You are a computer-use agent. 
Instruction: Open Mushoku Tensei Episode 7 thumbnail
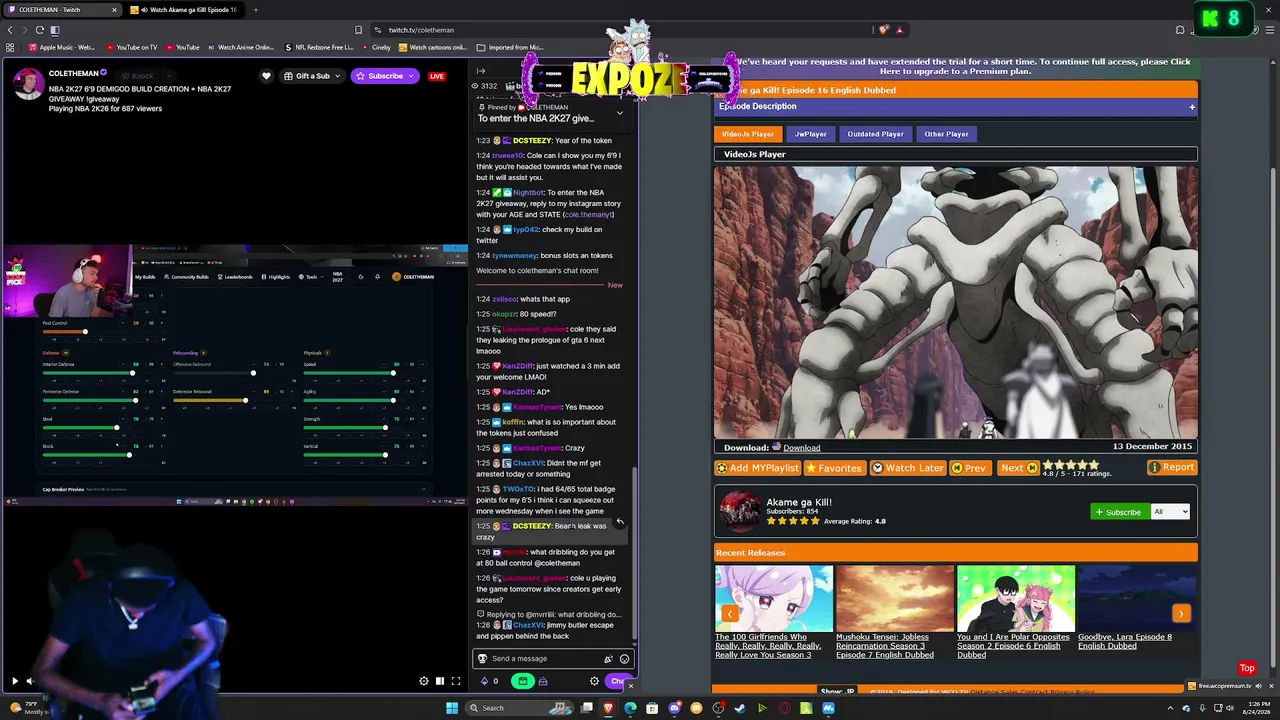pos(894,598)
